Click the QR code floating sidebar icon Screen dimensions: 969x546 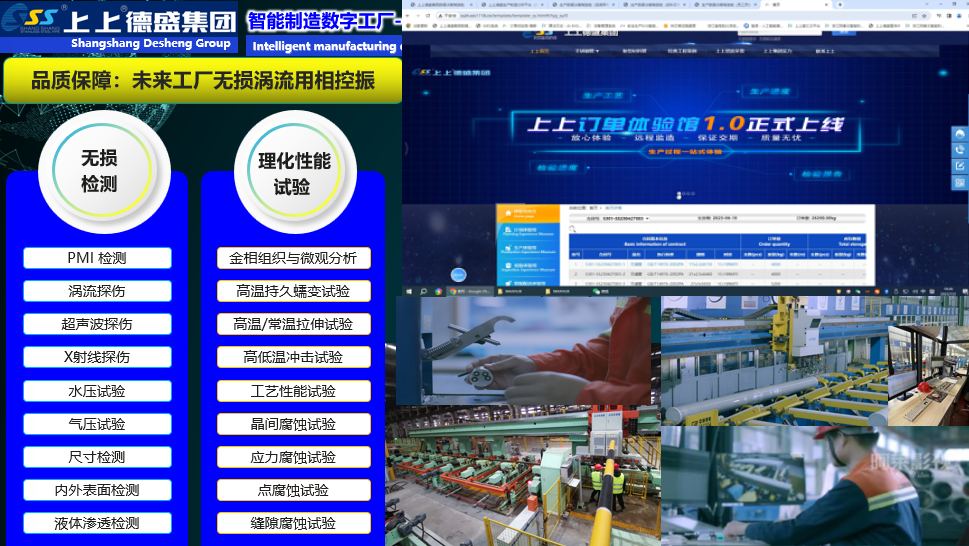960,182
